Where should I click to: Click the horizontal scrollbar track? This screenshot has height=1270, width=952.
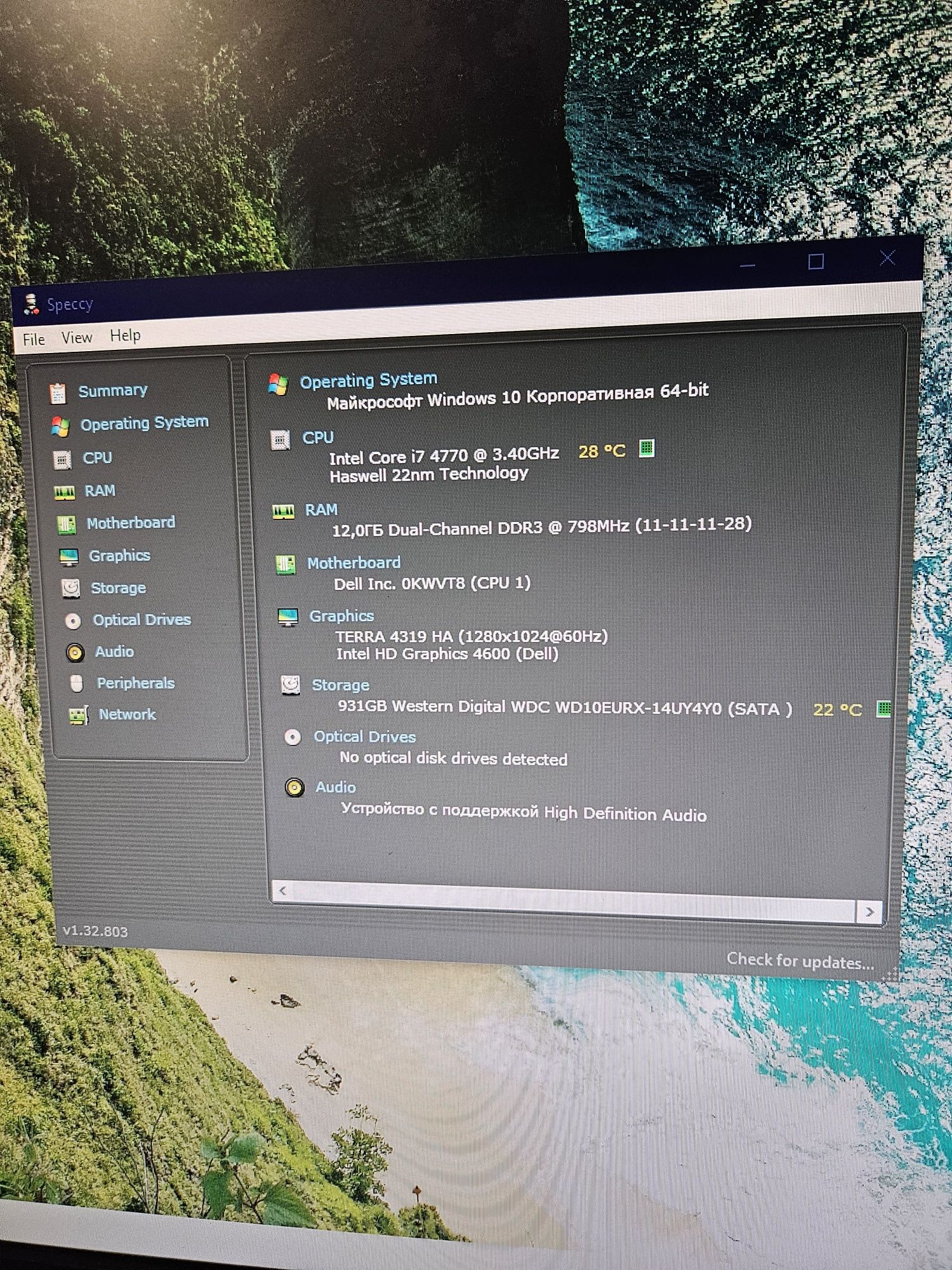pos(574,900)
